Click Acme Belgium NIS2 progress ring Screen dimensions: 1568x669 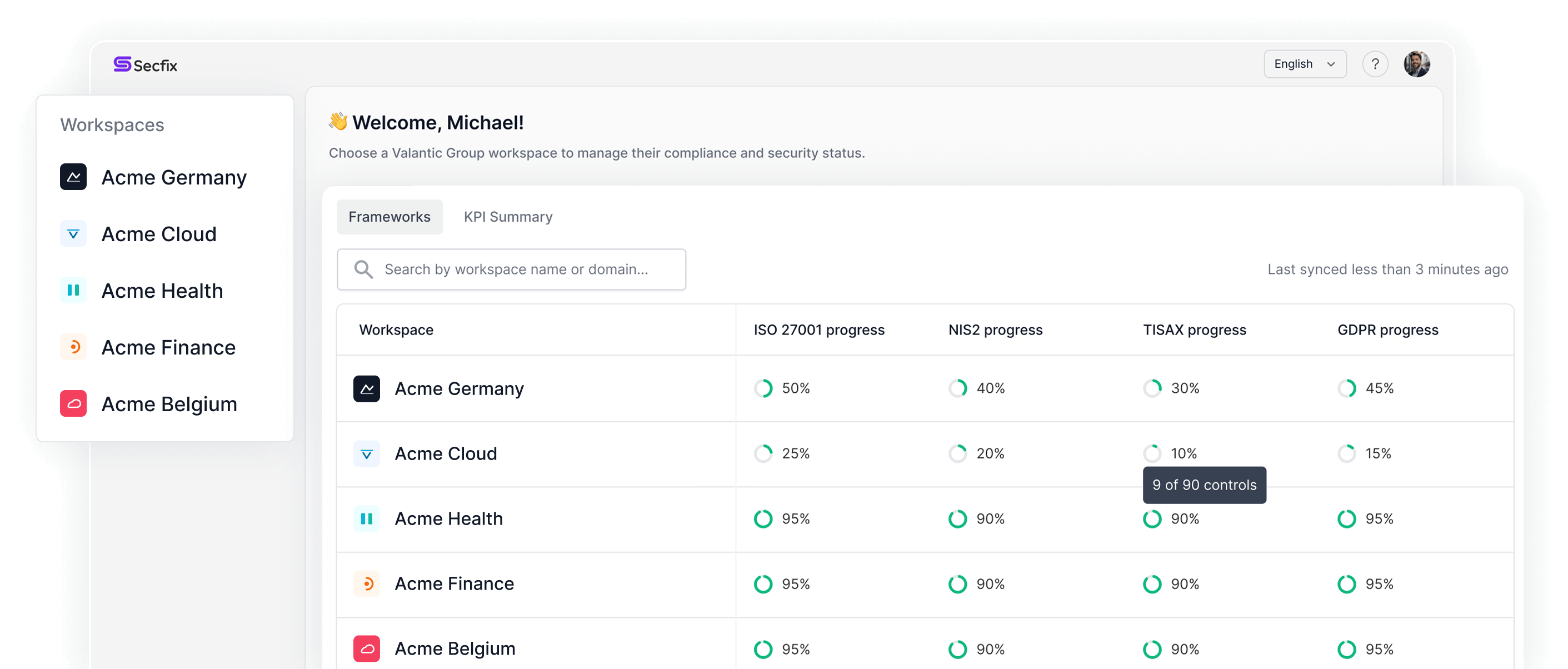(x=958, y=650)
